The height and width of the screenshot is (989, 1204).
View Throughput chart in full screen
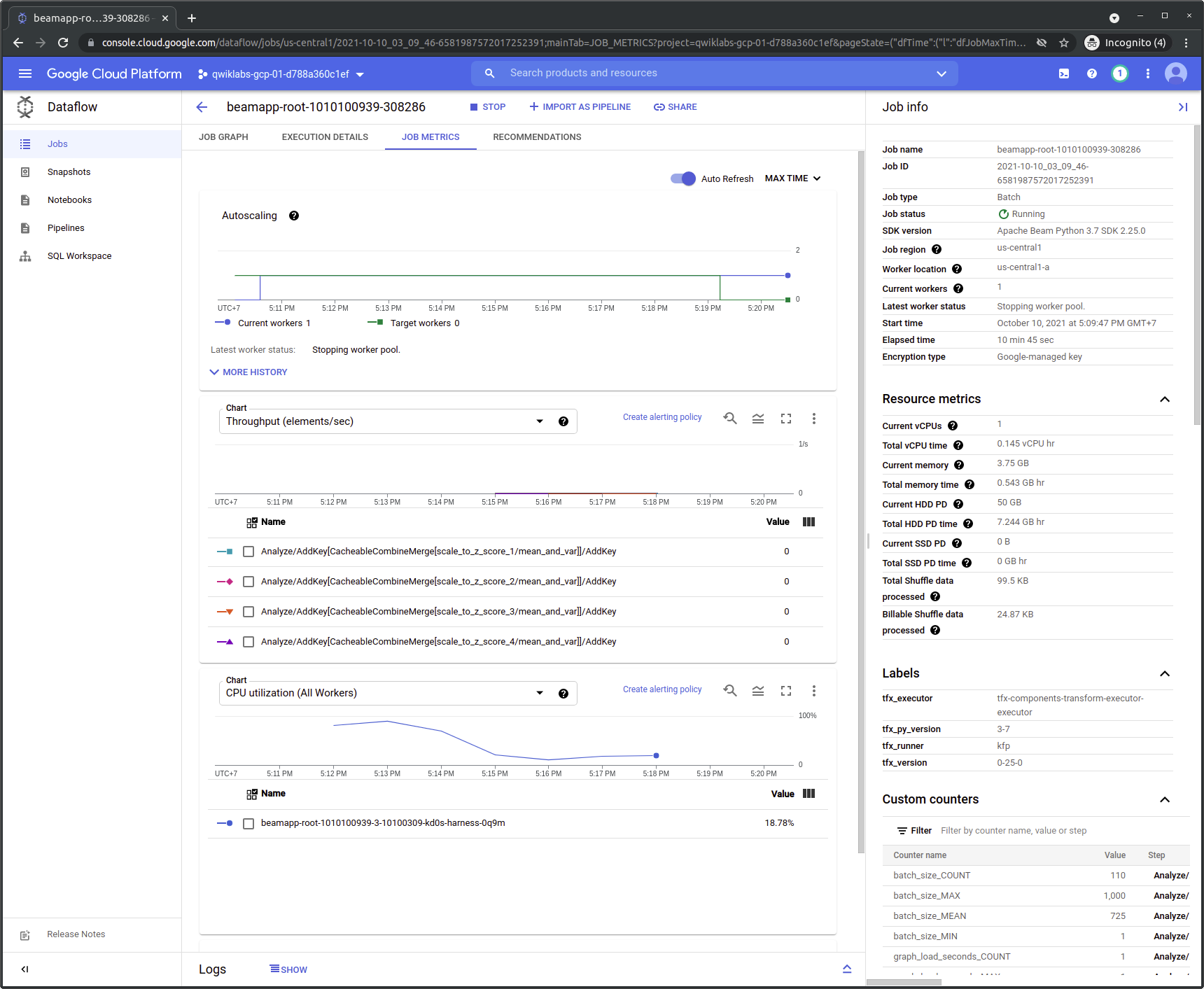(786, 419)
